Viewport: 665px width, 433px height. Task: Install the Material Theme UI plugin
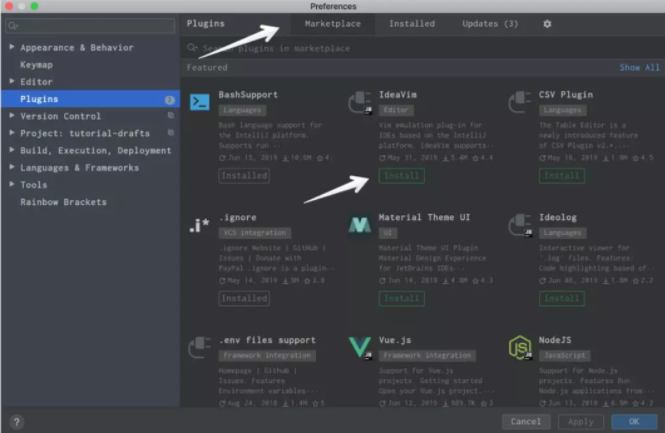tap(401, 298)
